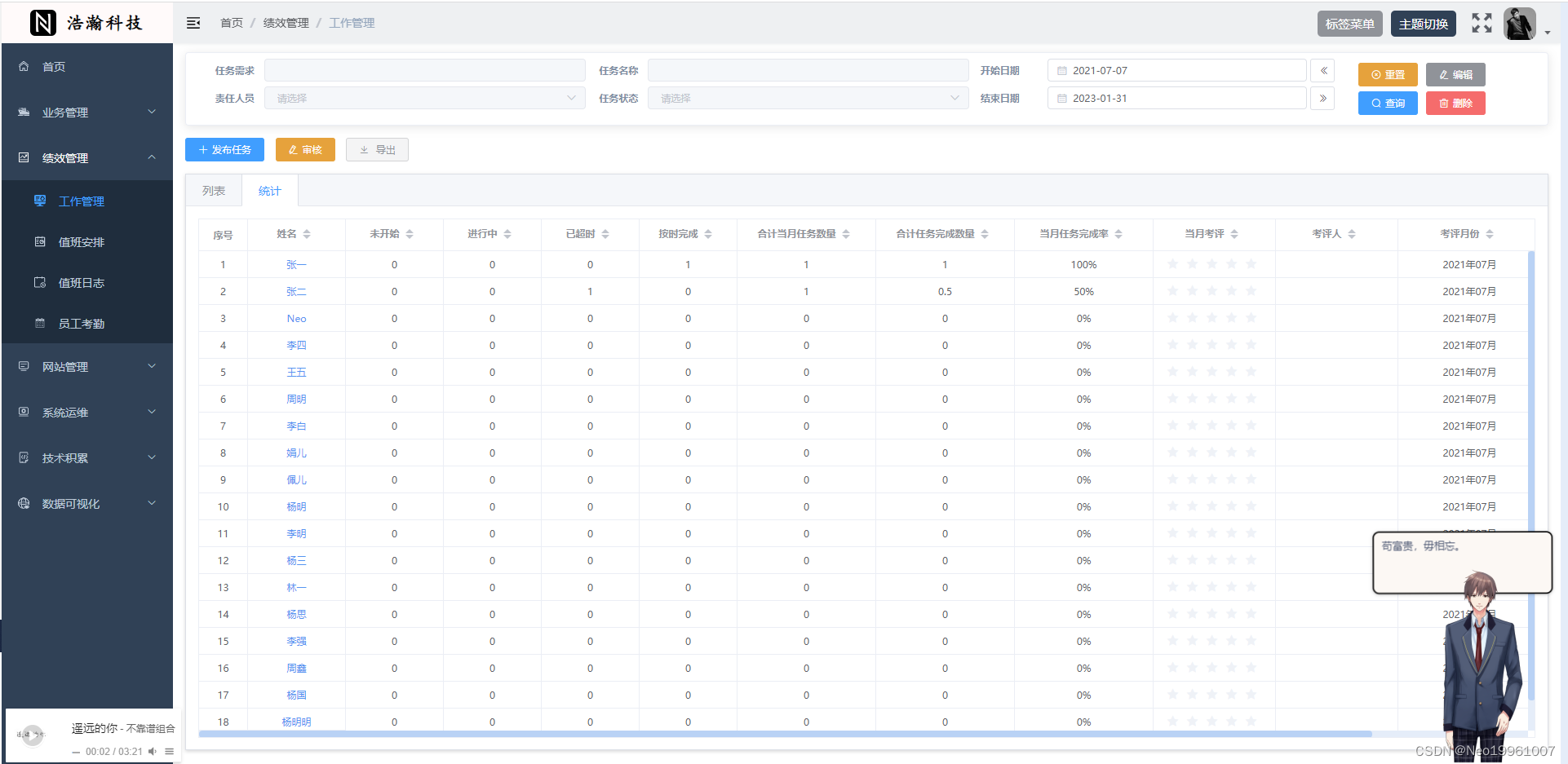Screen dimensions: 1568x764
Task: Click the play control in the music player
Action: [x=33, y=735]
